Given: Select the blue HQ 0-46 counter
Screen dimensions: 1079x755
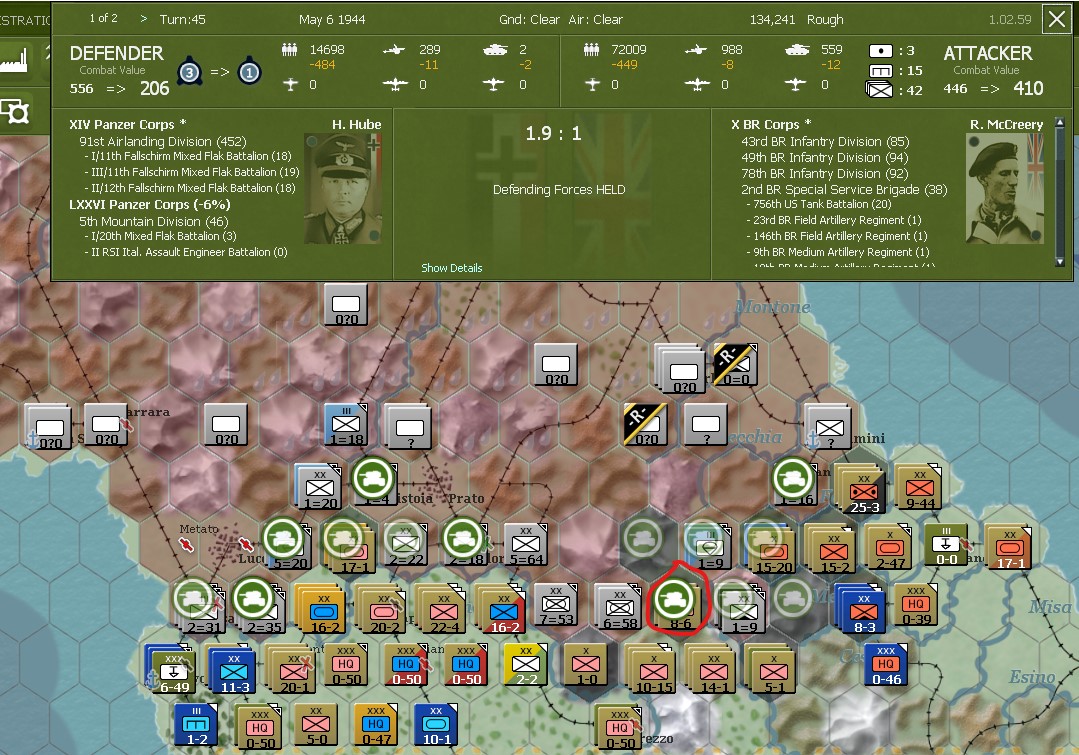Looking at the screenshot, I should coord(886,664).
